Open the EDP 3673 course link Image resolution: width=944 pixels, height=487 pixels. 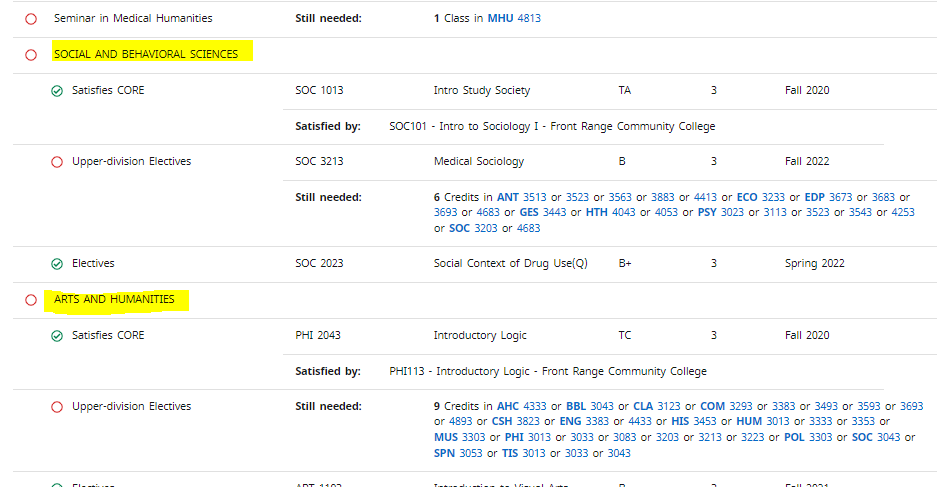tap(826, 197)
